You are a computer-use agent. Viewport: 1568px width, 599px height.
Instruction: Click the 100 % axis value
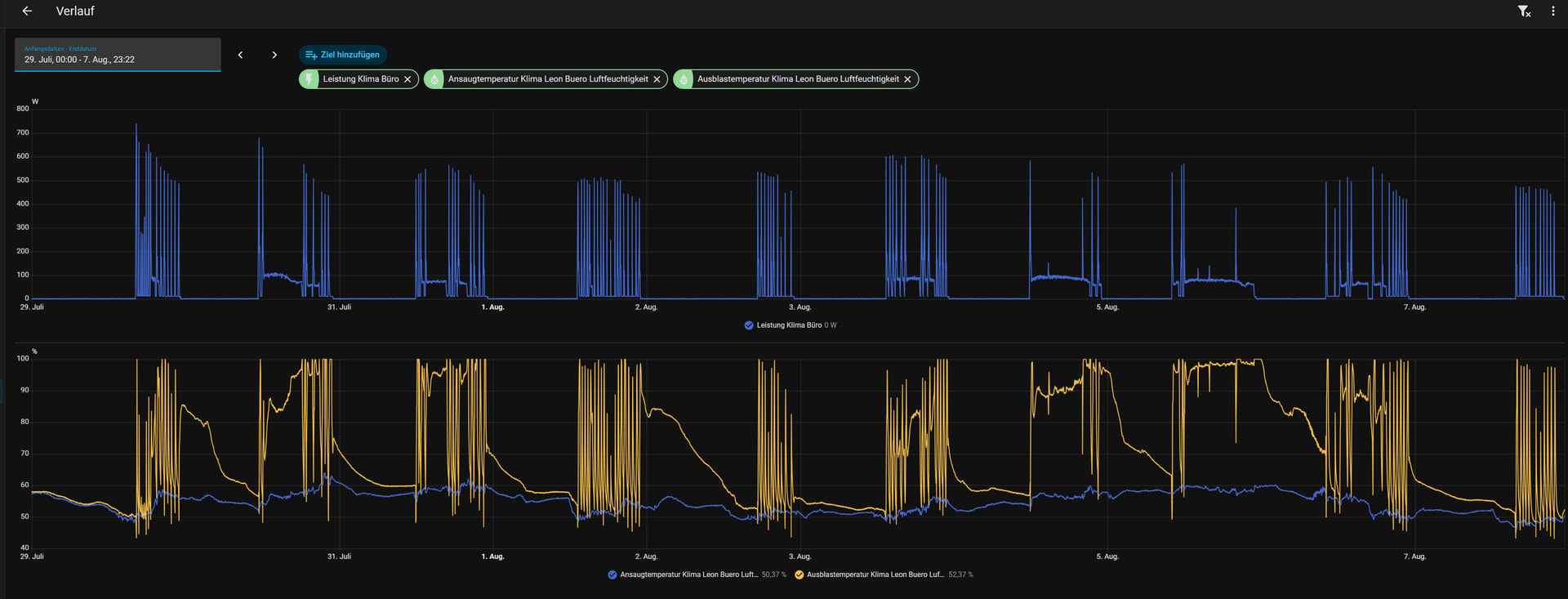[23, 359]
